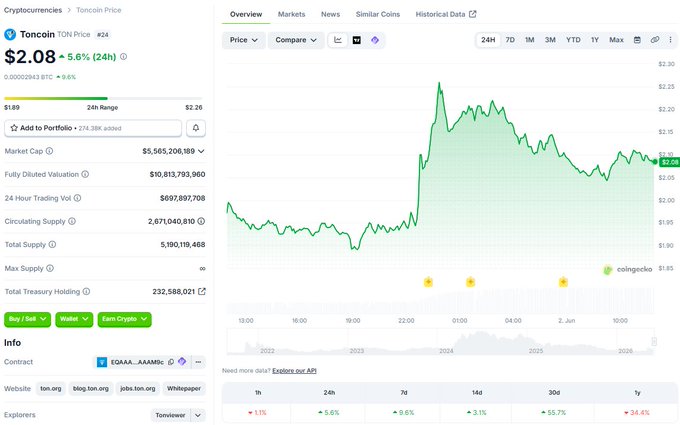Open the Buy / Sell dropdown
This screenshot has height=425, width=680.
coord(27,319)
